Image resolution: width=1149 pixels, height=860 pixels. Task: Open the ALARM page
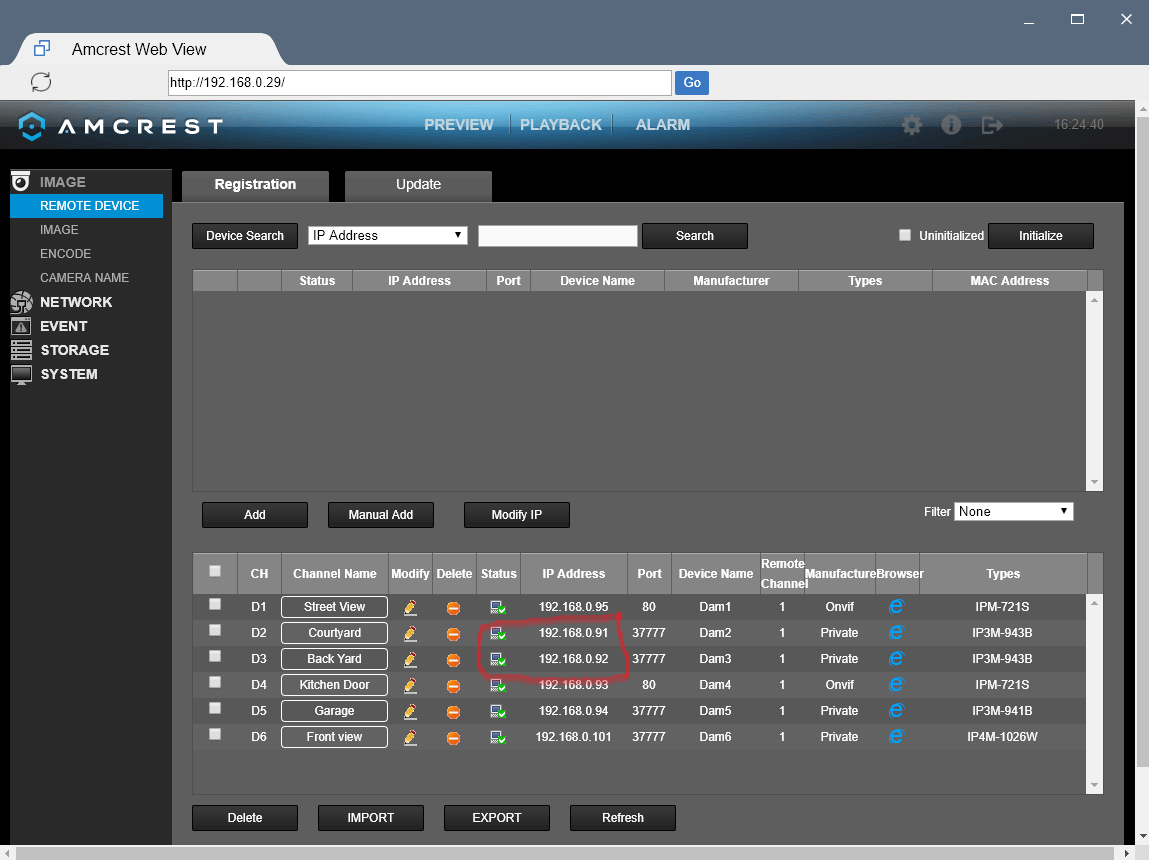(662, 125)
